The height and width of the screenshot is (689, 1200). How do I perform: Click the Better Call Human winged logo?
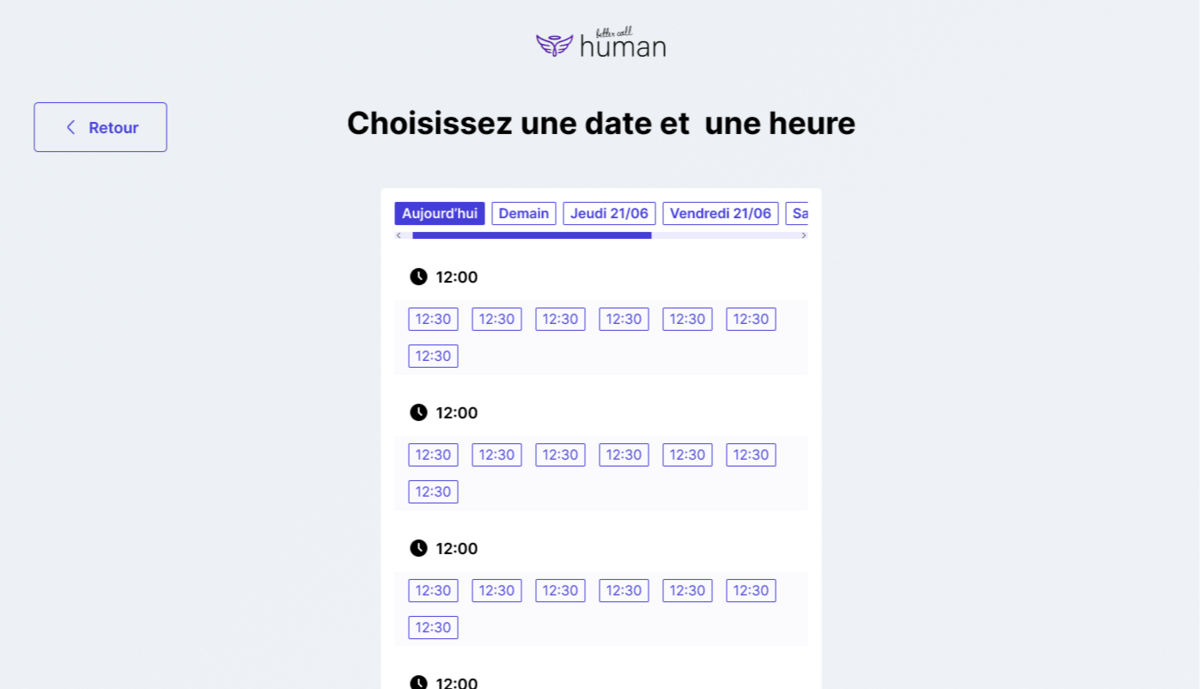[601, 43]
